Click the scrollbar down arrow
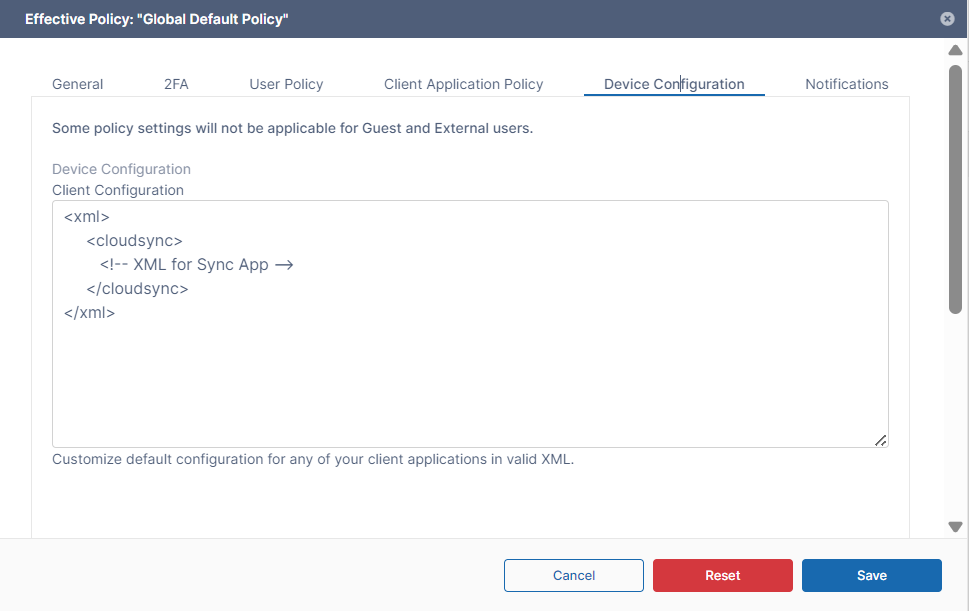The height and width of the screenshot is (611, 969). 955,527
